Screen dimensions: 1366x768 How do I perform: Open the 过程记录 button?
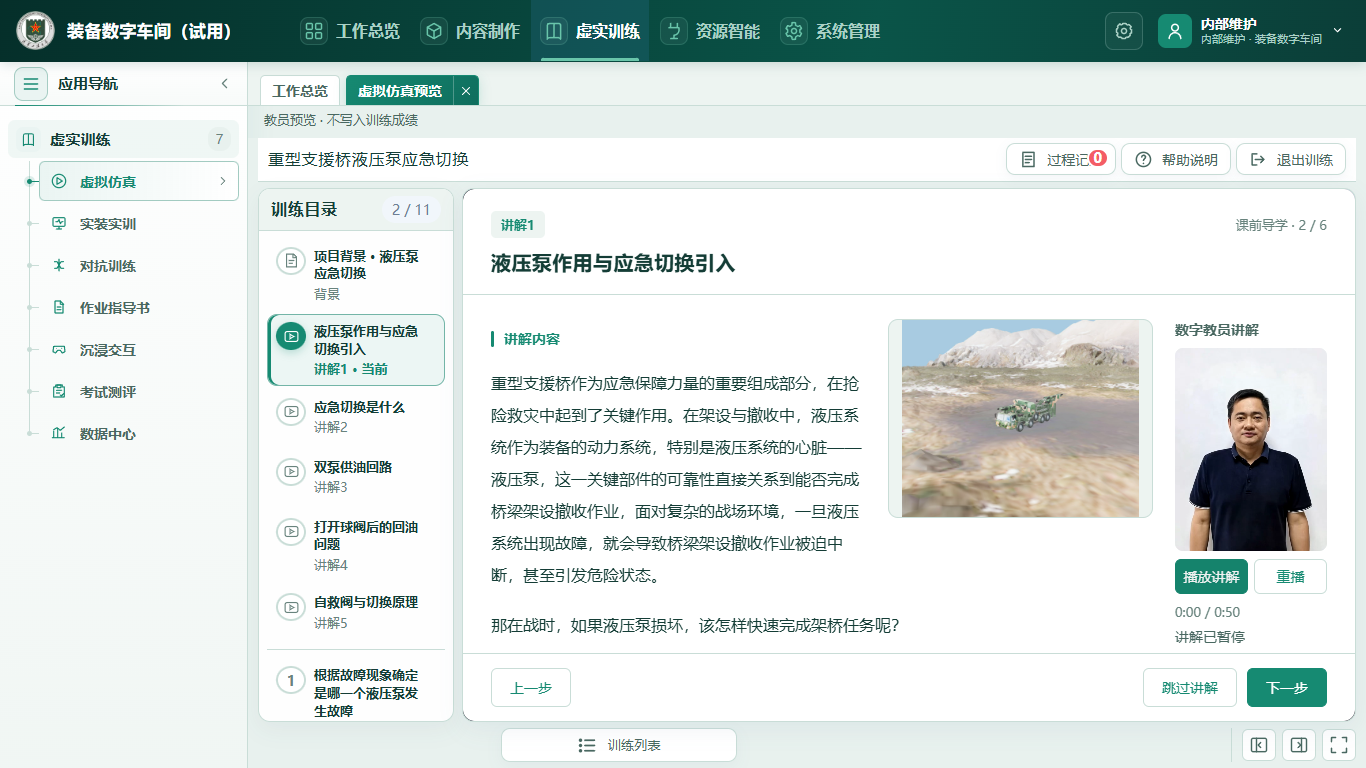(x=1061, y=159)
